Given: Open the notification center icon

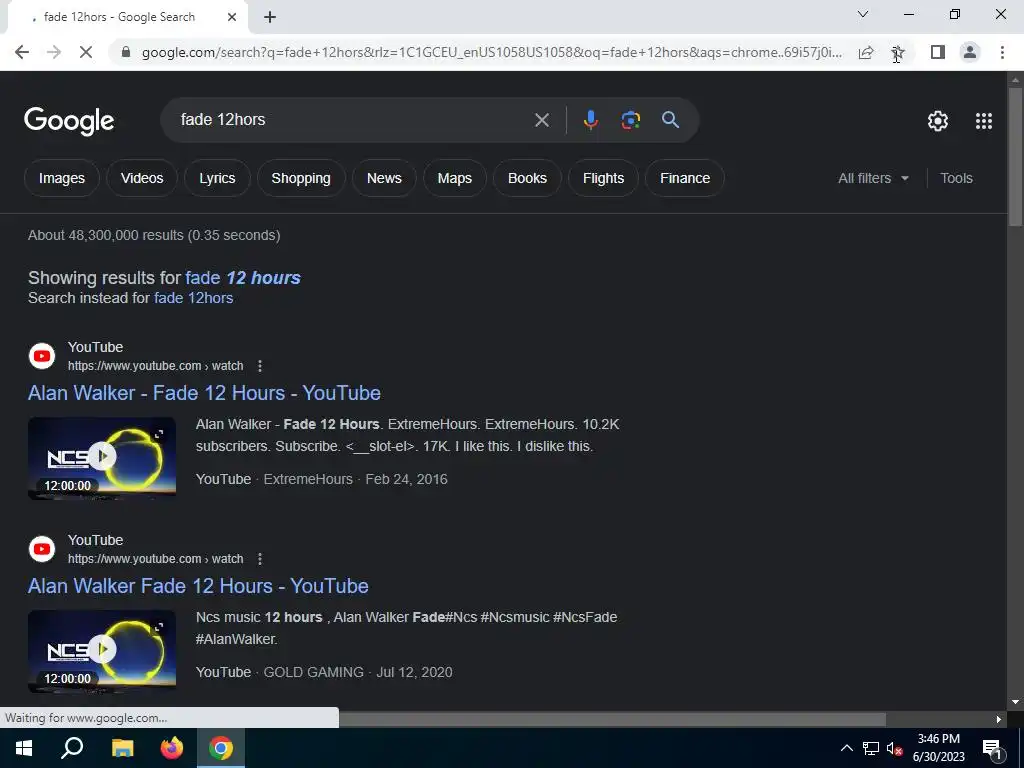Looking at the screenshot, I should pos(992,748).
